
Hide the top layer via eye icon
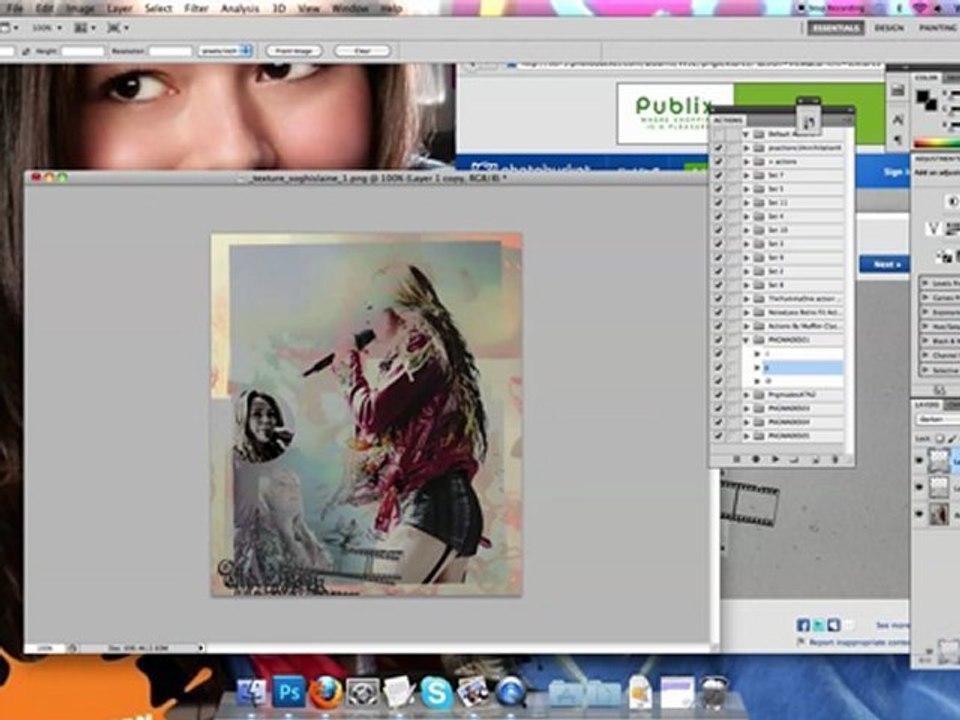pos(919,460)
